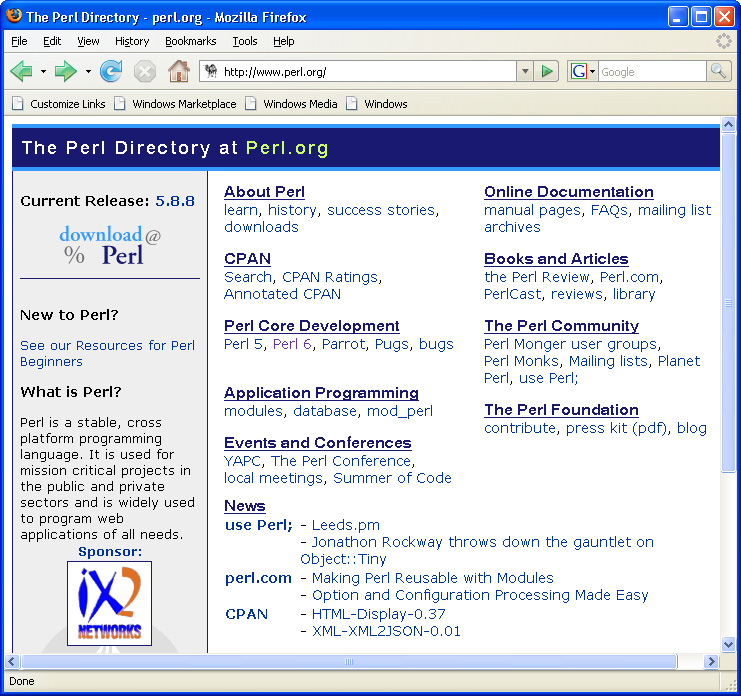Open HTML-Display-0.37 news link
This screenshot has height=696, width=741.
(x=379, y=614)
